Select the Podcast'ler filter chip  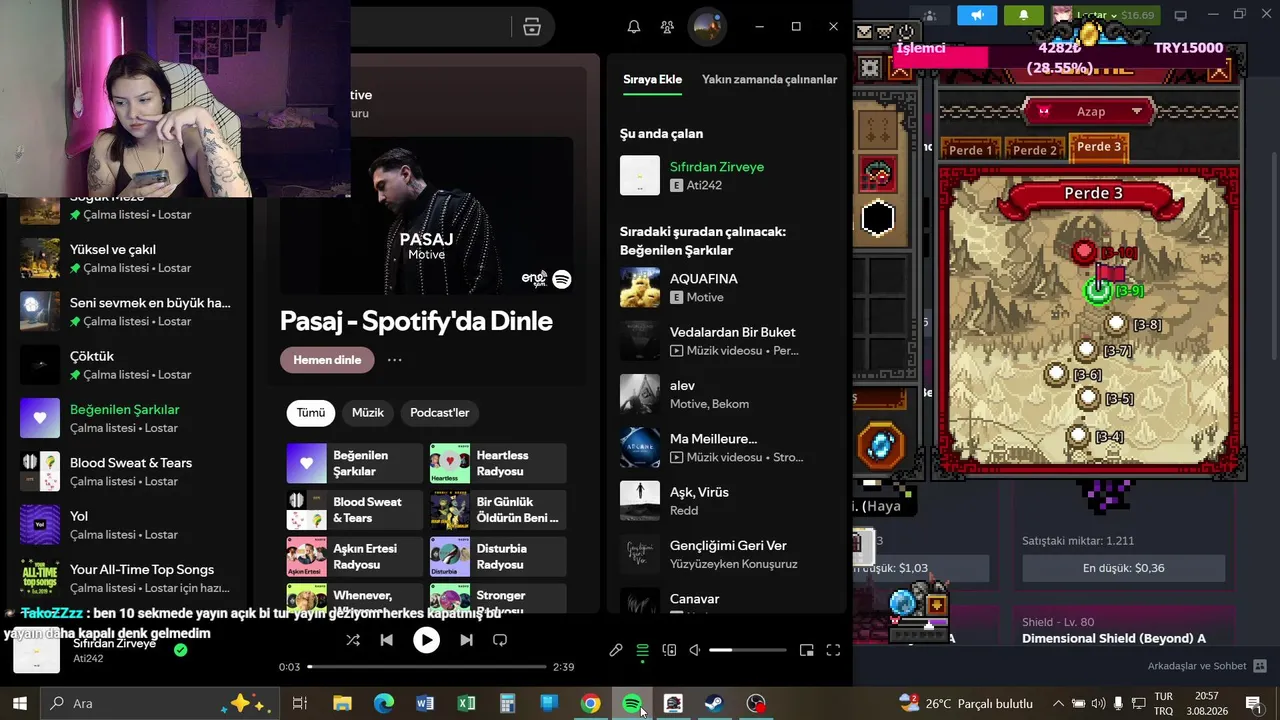pyautogui.click(x=440, y=413)
